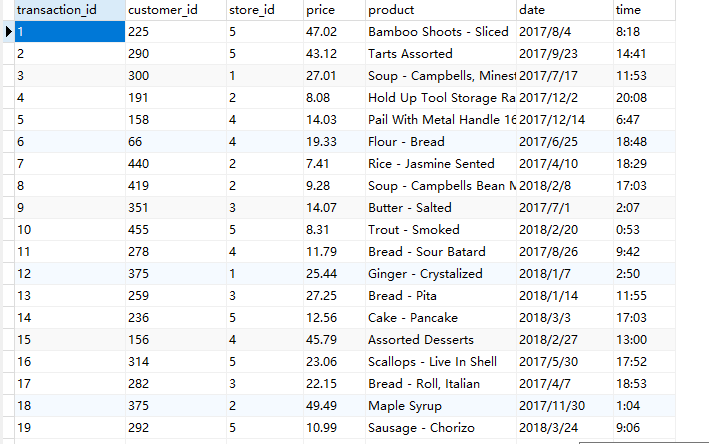Select the date column header

tap(565, 10)
